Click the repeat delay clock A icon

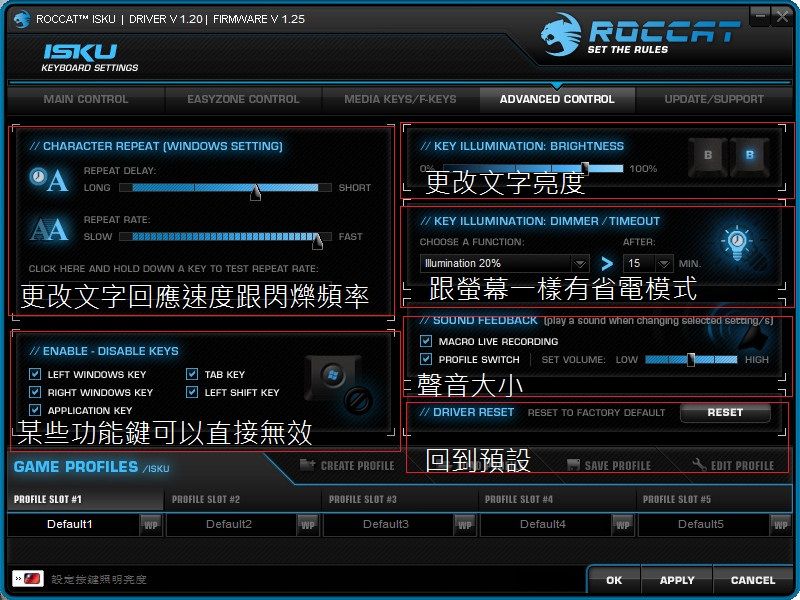(49, 180)
